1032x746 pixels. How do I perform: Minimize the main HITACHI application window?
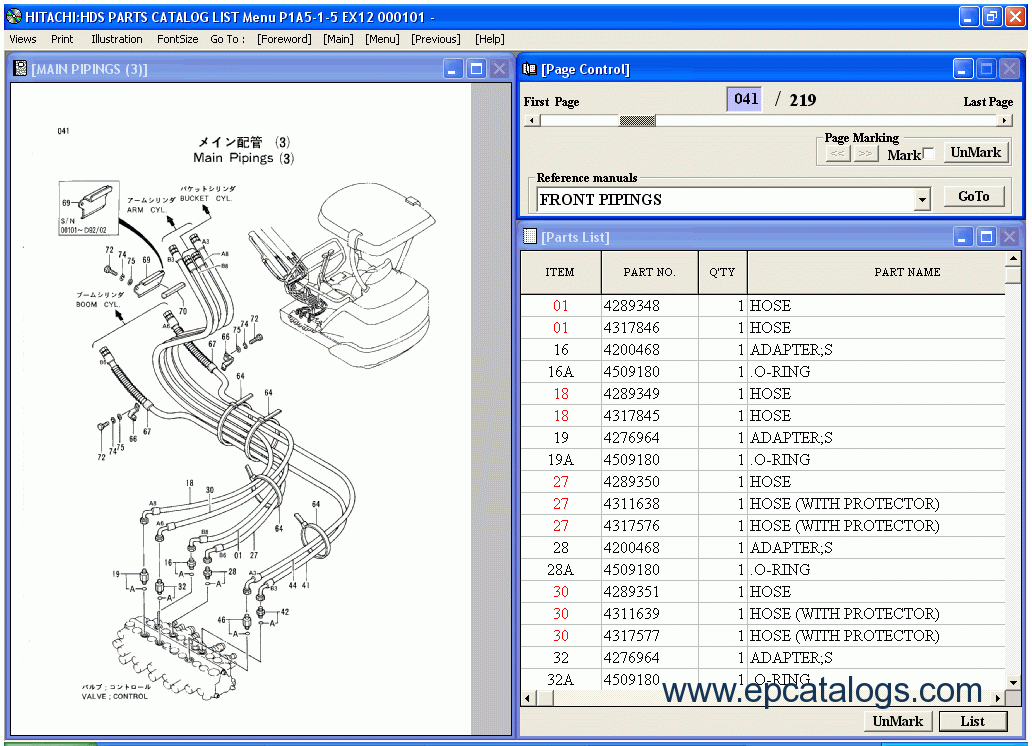click(x=969, y=16)
